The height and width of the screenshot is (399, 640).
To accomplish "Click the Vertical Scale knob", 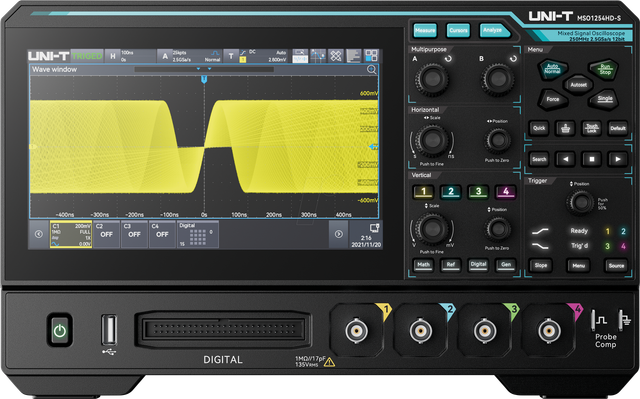I will (432, 229).
